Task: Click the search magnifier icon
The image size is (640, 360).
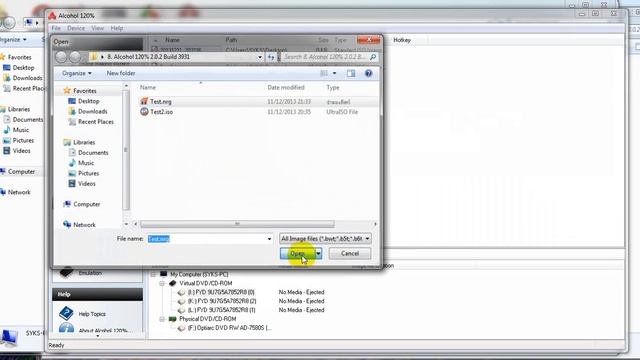Action: [373, 57]
